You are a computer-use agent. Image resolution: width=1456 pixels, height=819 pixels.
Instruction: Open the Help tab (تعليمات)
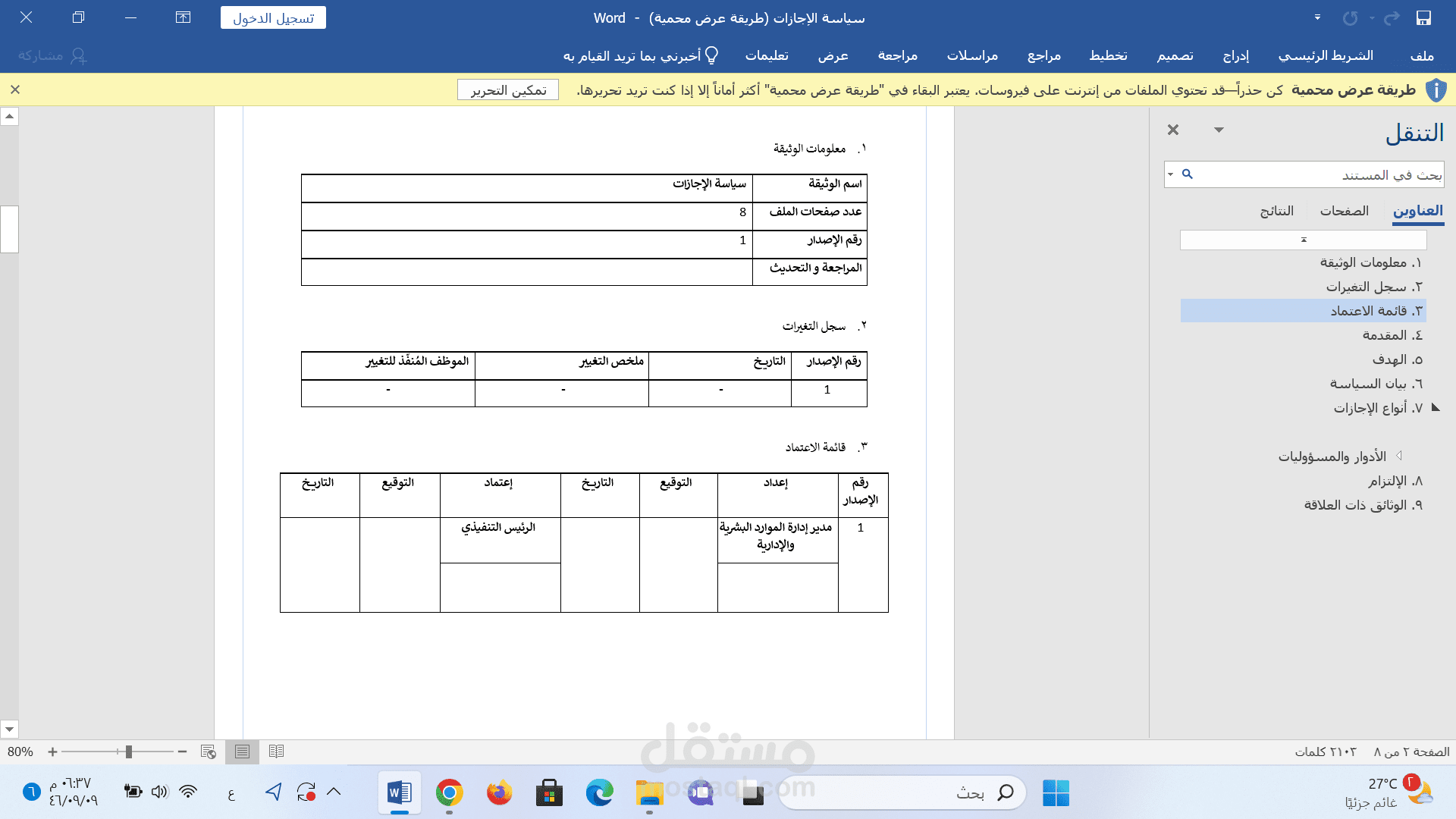point(767,55)
